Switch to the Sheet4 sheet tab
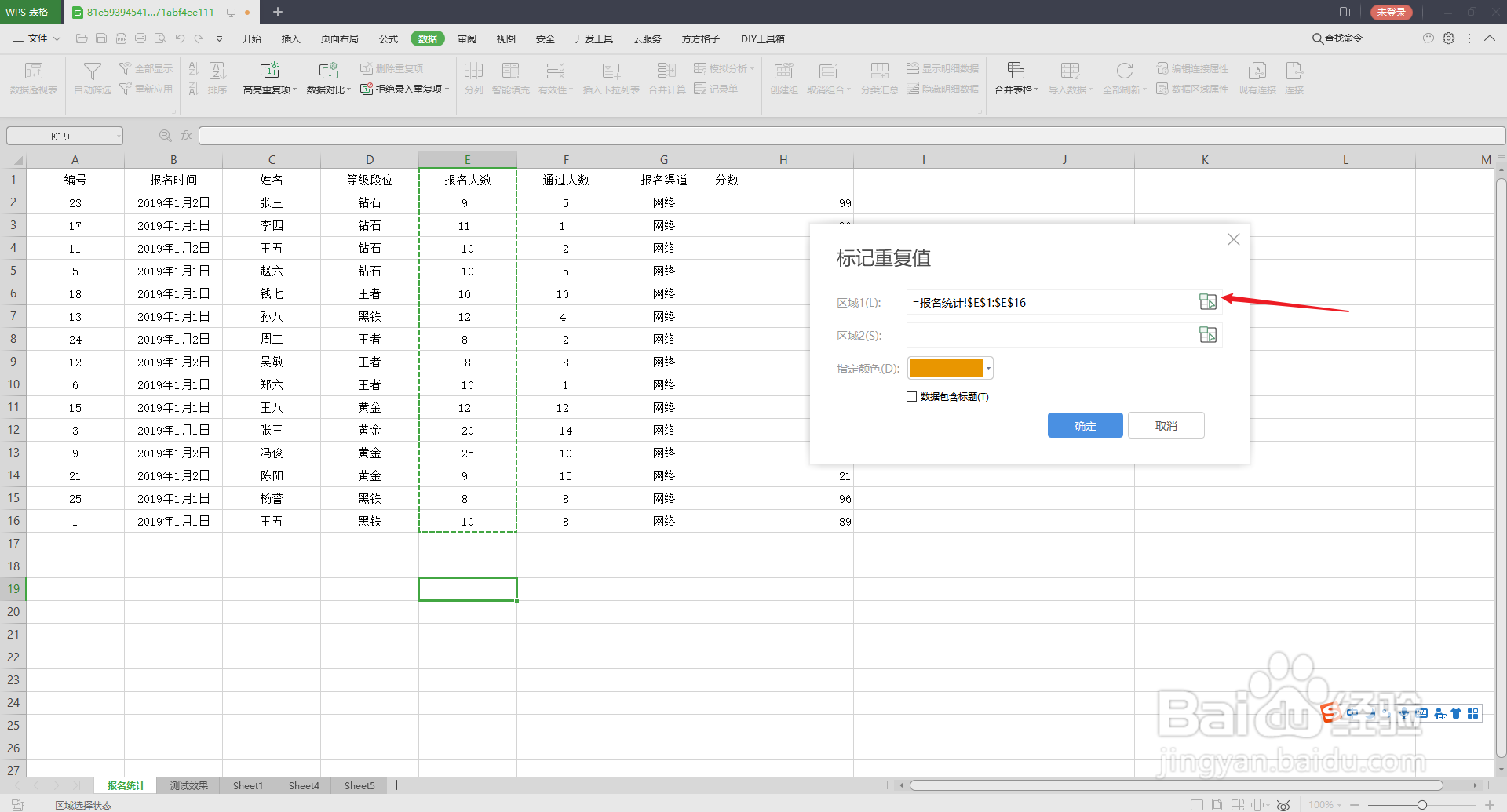 click(x=304, y=785)
